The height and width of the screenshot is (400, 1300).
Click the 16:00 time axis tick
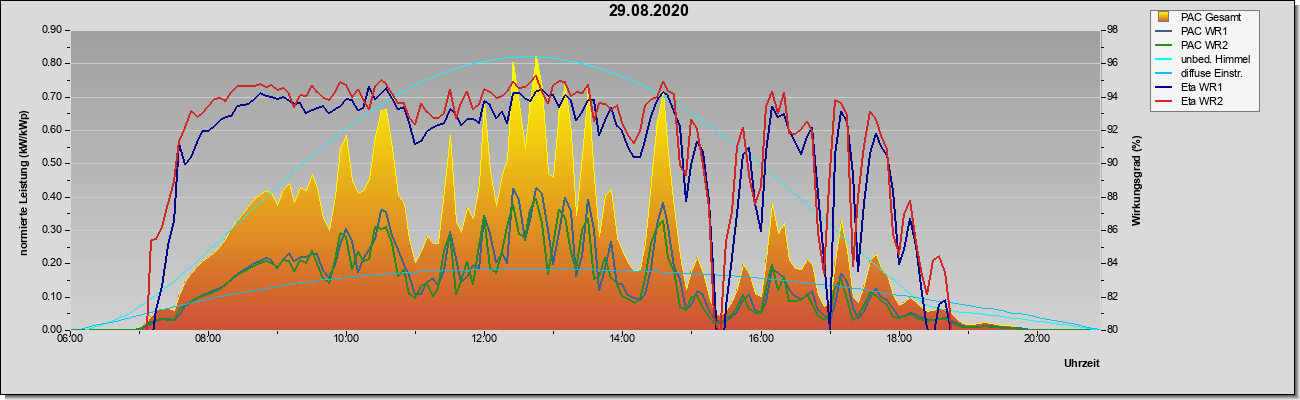761,340
